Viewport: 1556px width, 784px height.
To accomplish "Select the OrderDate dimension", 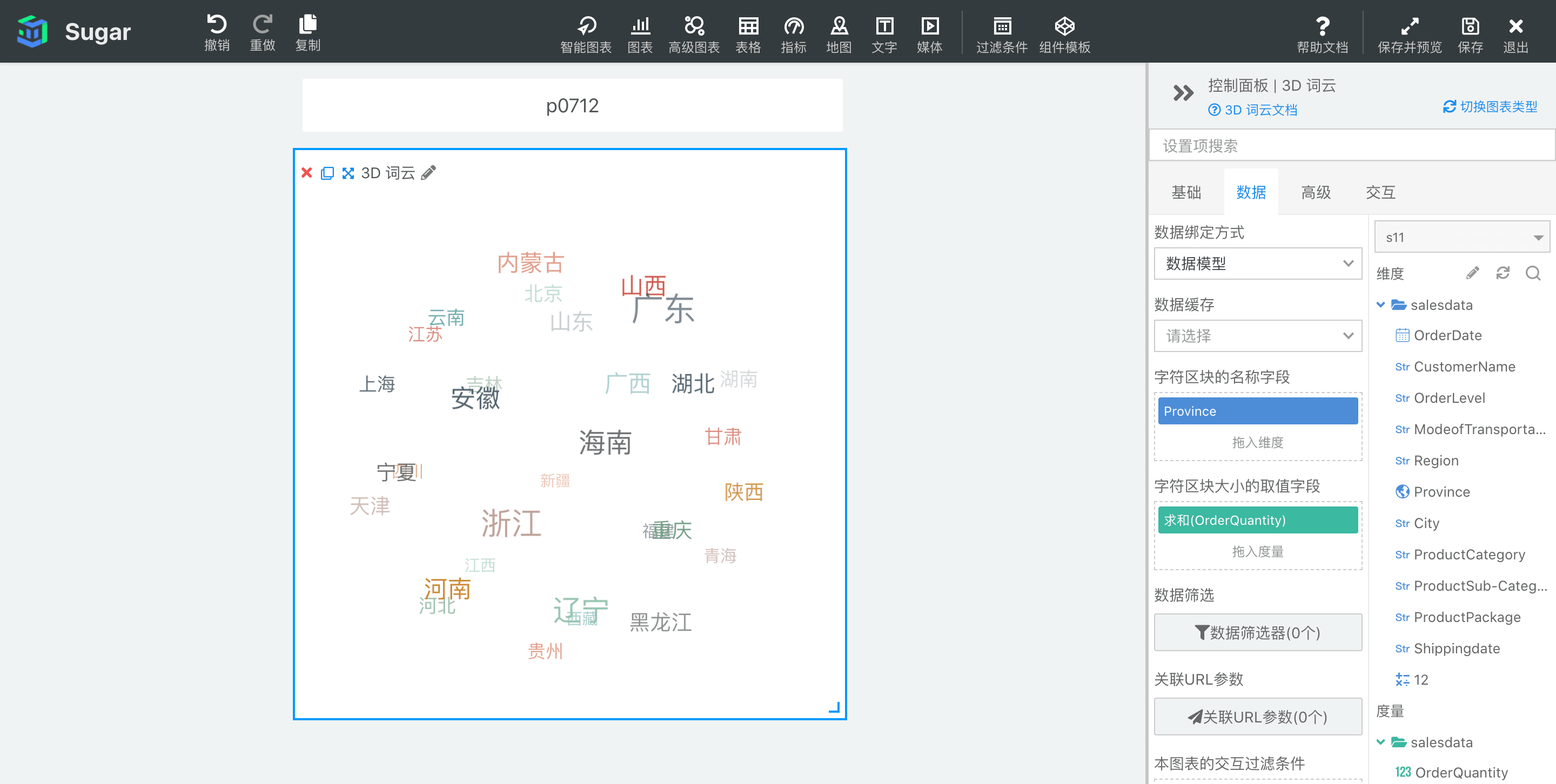I will (1447, 335).
